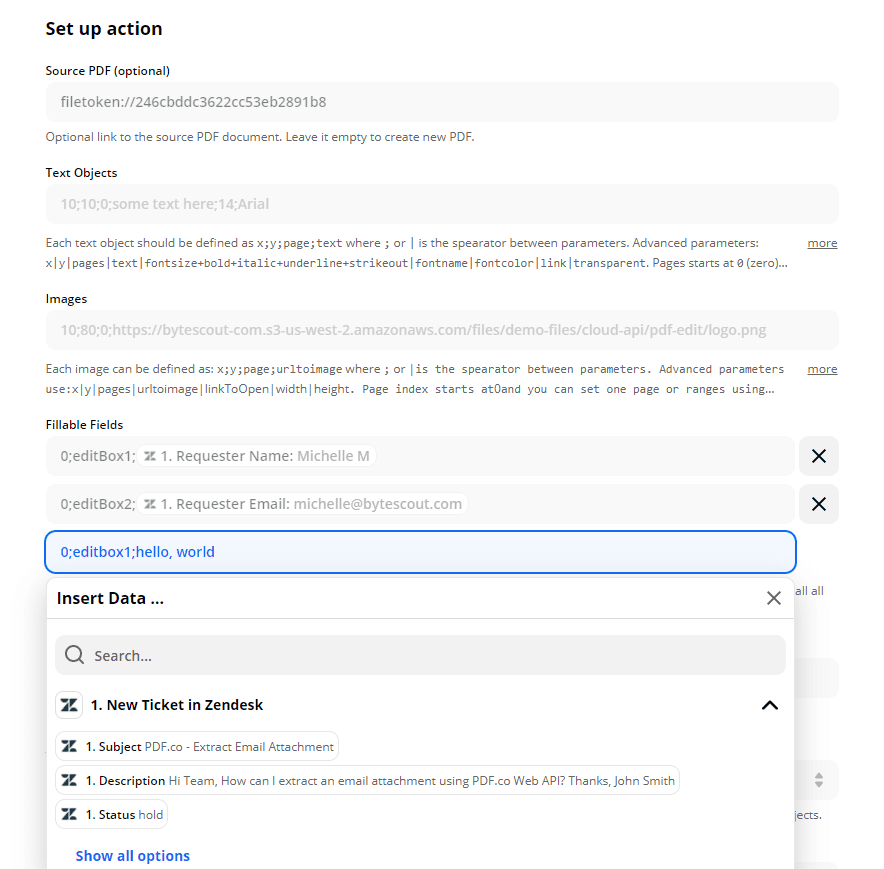884x869 pixels.
Task: Expand Text Objects help with more link
Action: click(822, 243)
